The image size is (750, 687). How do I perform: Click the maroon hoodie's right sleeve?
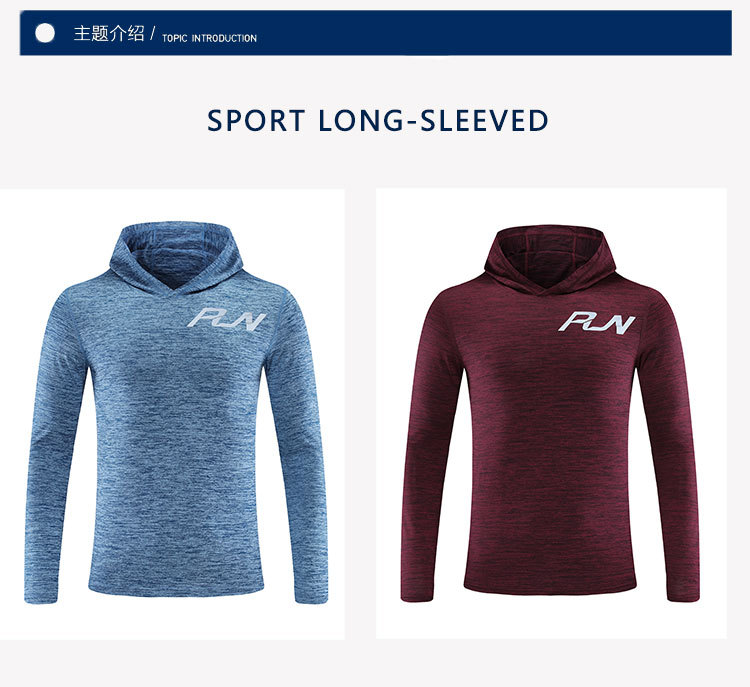coord(670,445)
